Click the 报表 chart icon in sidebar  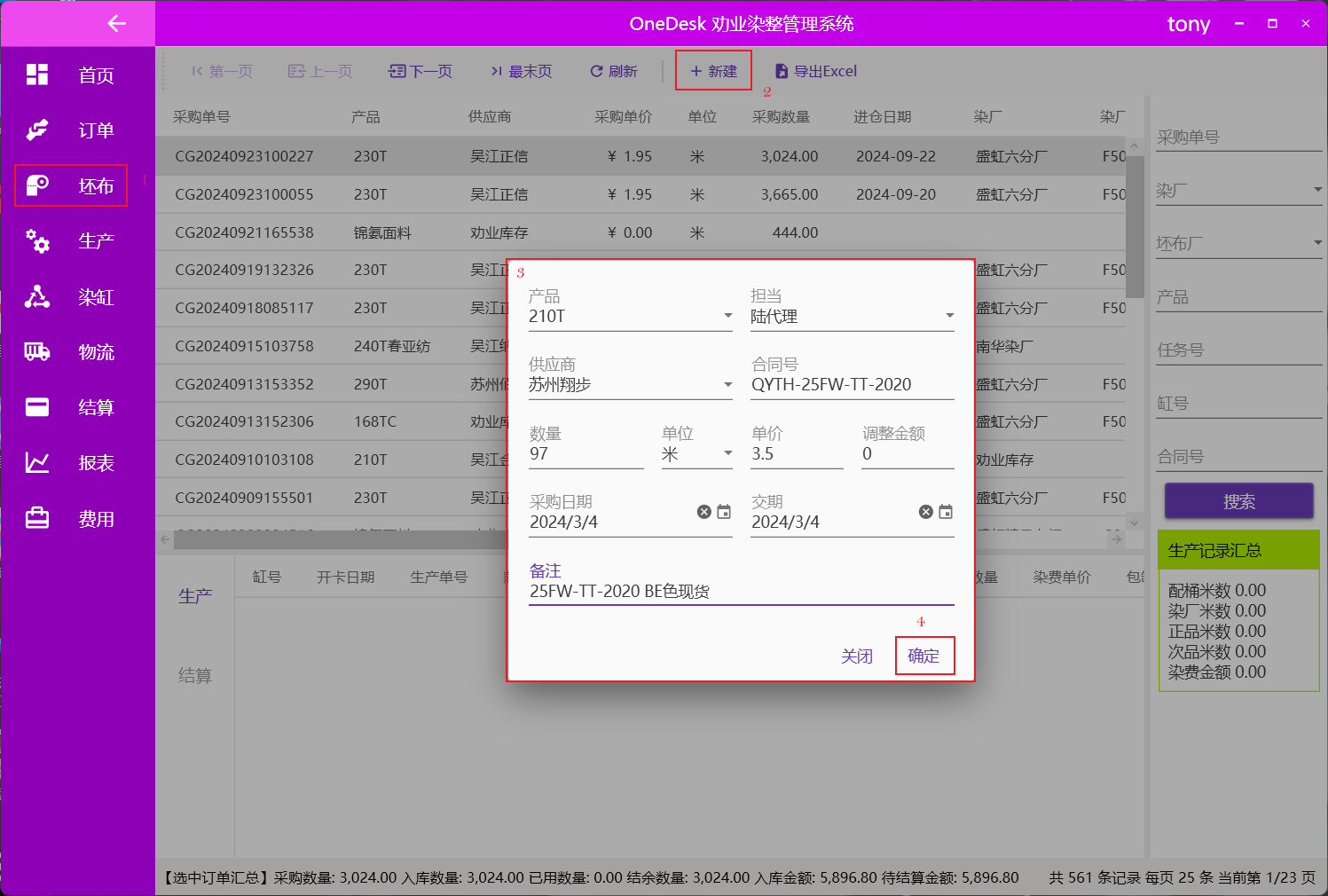pyautogui.click(x=37, y=462)
